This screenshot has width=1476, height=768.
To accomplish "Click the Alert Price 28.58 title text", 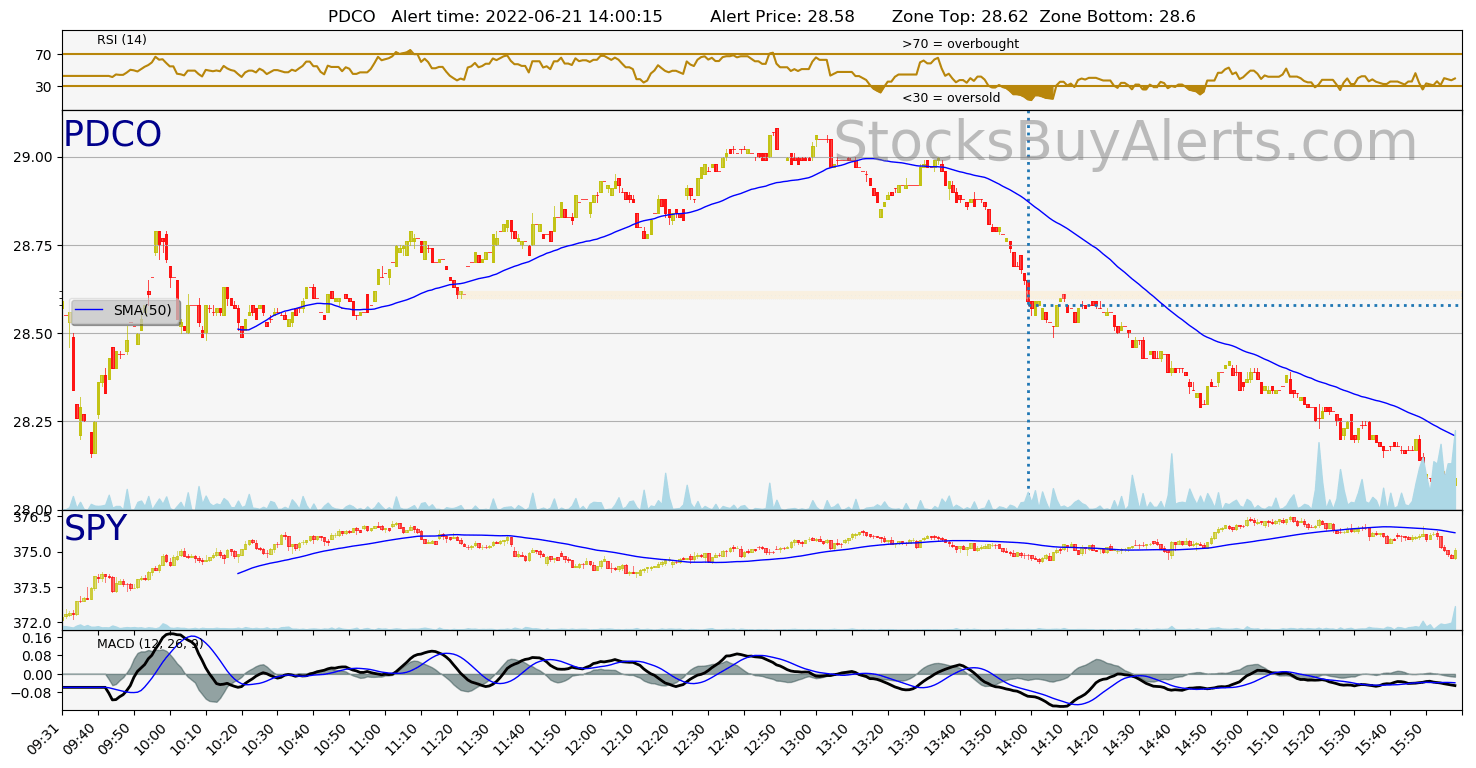I will 782,17.
